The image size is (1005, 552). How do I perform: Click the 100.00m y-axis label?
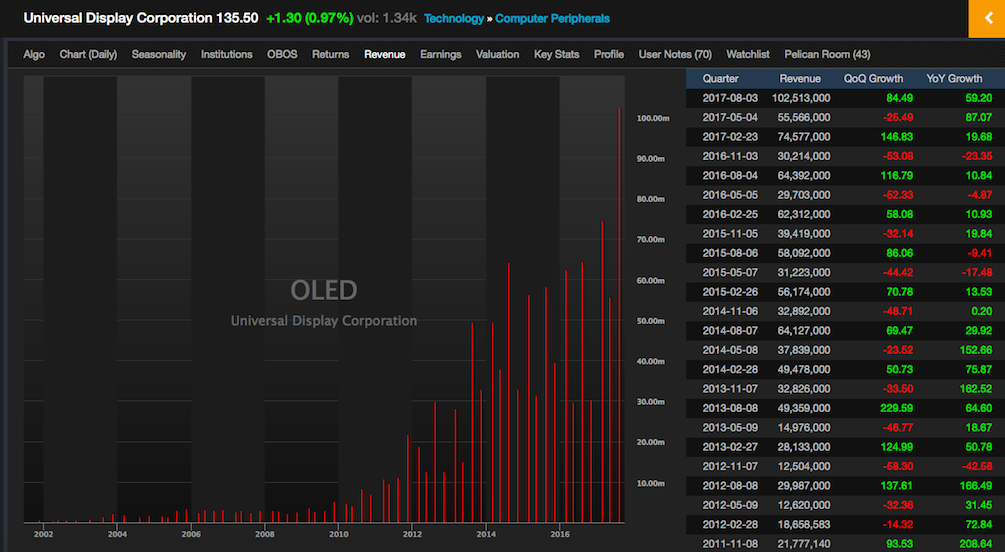tap(653, 118)
